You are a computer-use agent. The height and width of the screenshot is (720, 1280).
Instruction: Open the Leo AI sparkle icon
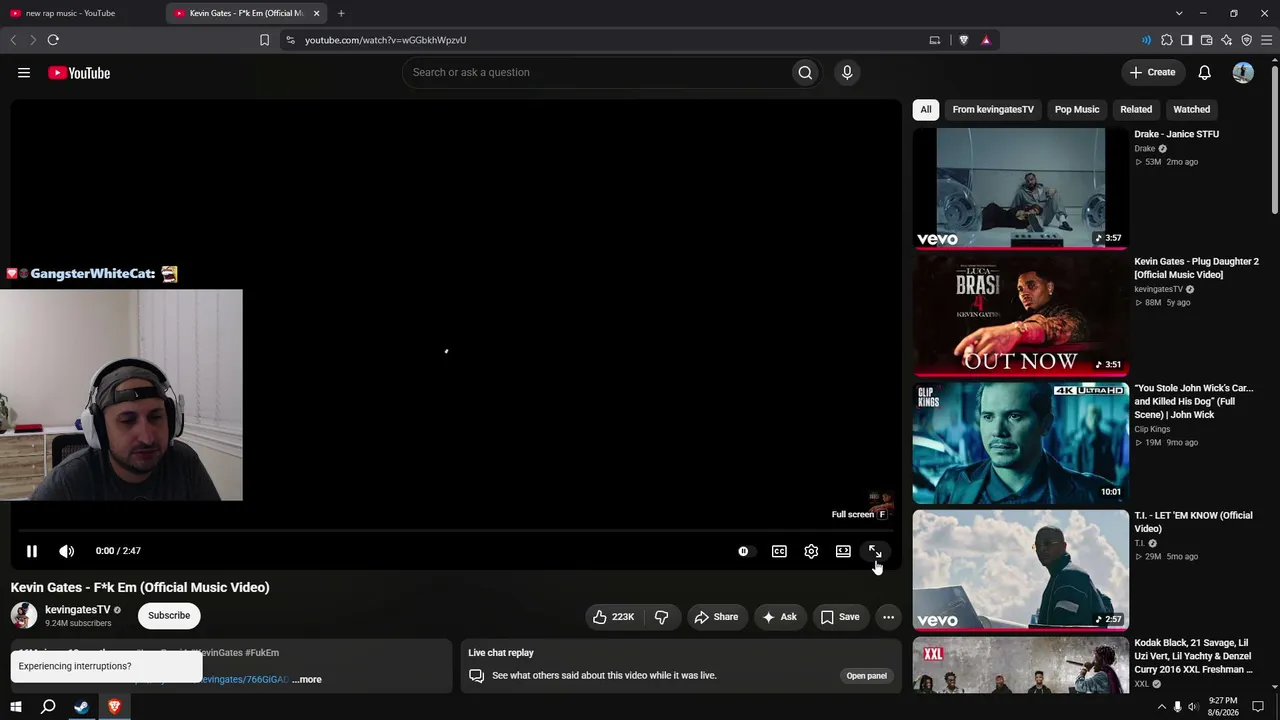coord(1226,40)
